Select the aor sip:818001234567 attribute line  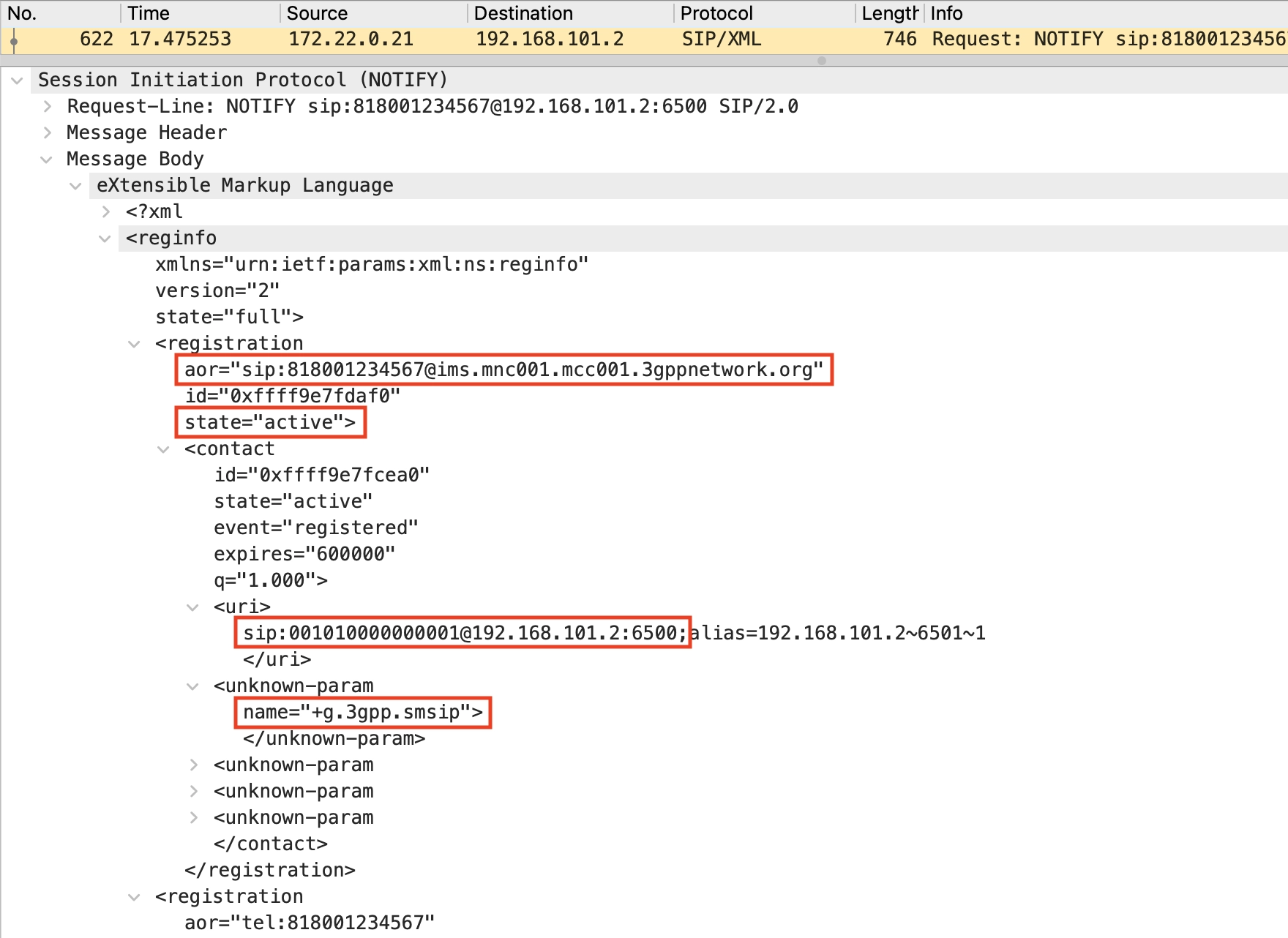pyautogui.click(x=503, y=370)
